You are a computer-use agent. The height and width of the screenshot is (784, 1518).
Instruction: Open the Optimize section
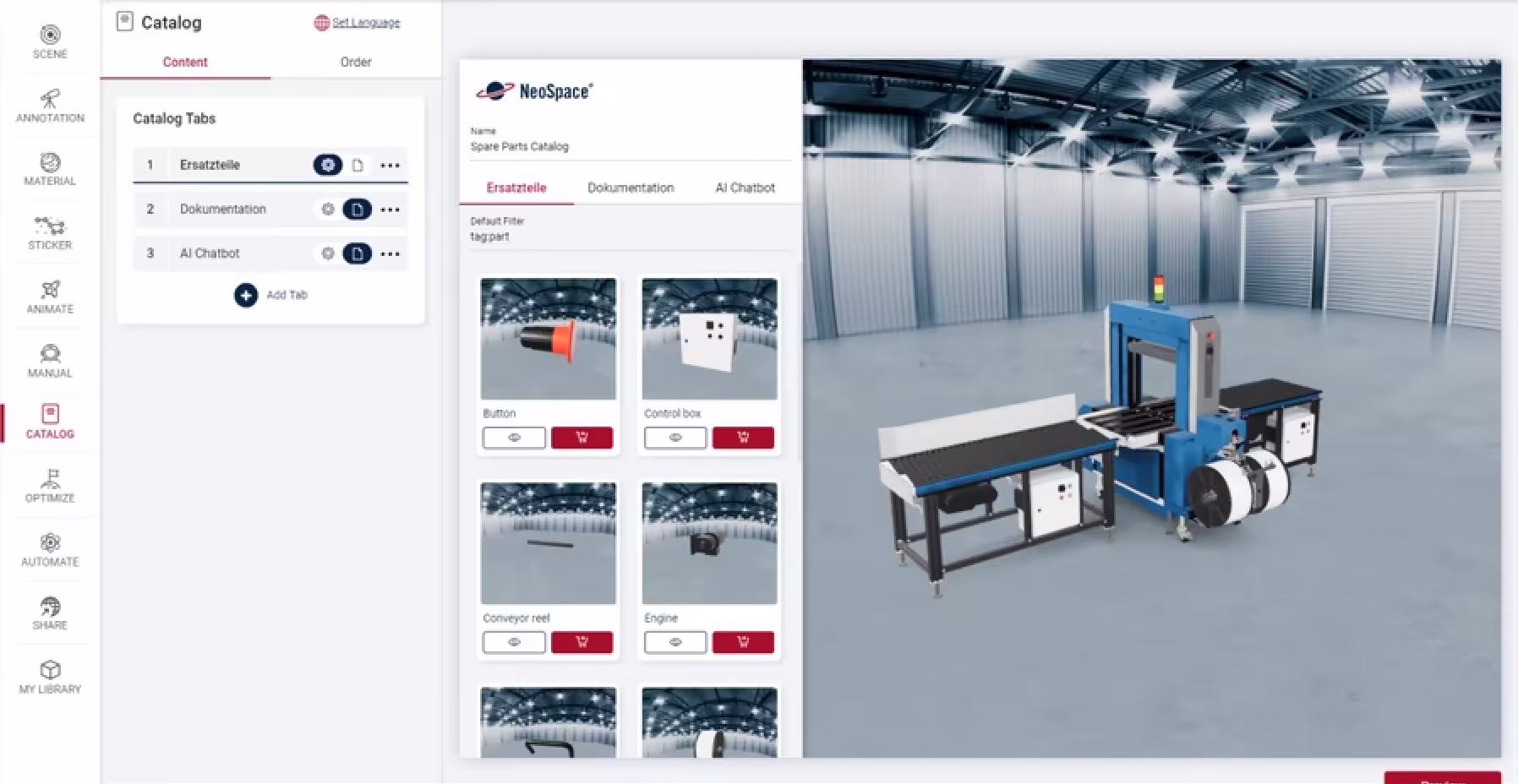point(50,486)
